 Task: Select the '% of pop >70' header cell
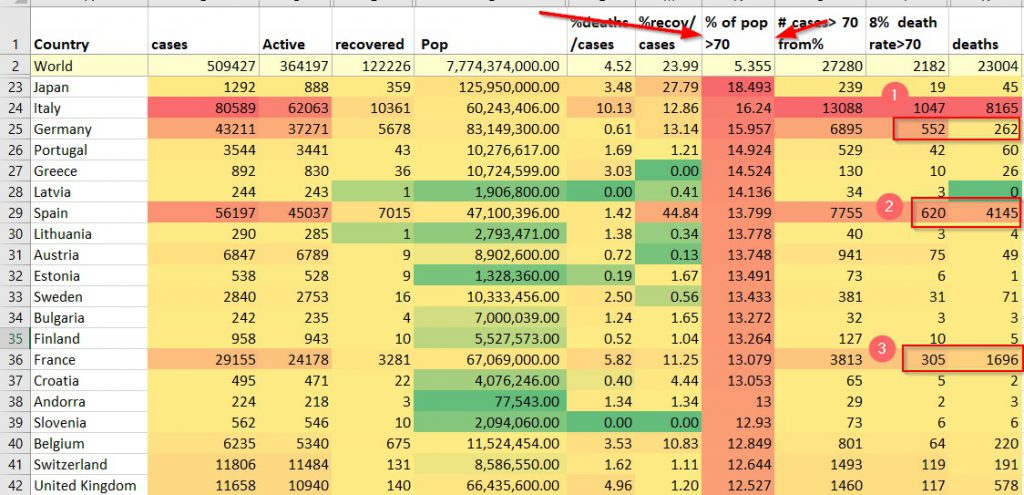click(x=738, y=33)
